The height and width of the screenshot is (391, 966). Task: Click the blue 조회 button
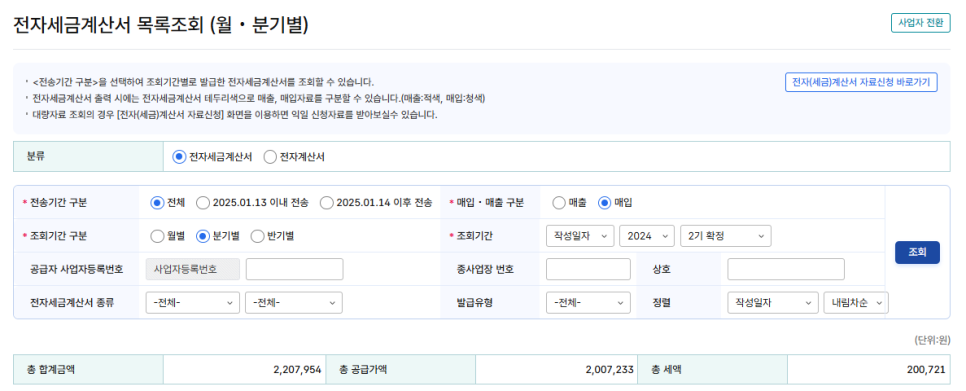point(917,252)
